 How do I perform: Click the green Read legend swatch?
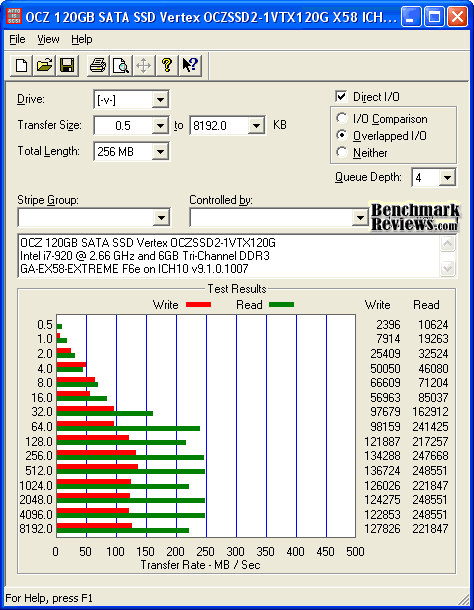pos(281,305)
